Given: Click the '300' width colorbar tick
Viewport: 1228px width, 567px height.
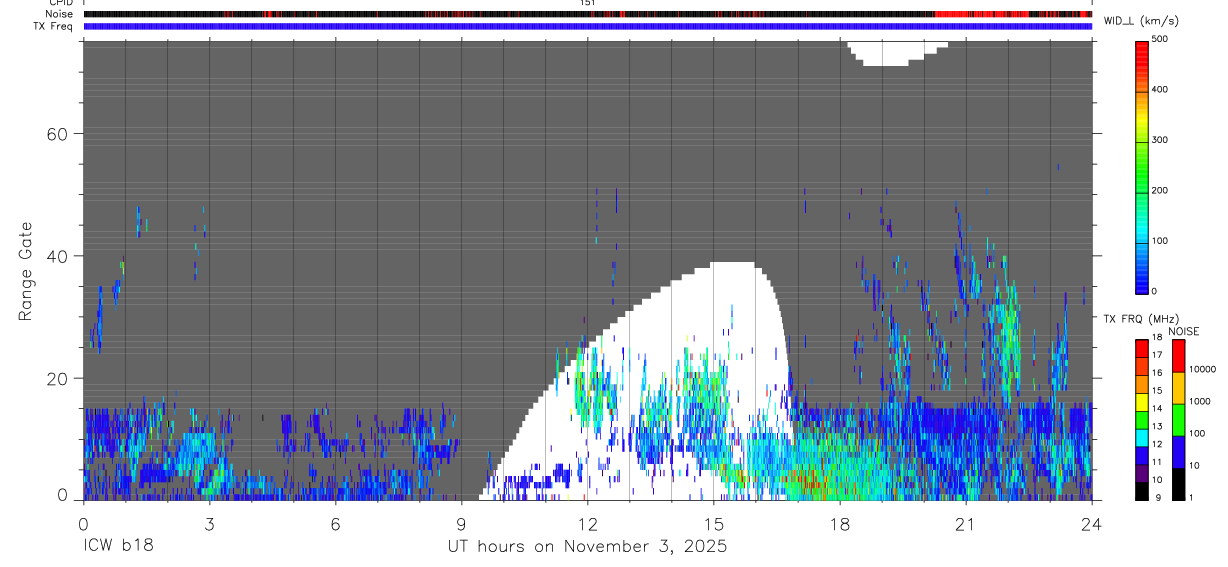Looking at the screenshot, I should [x=1160, y=140].
